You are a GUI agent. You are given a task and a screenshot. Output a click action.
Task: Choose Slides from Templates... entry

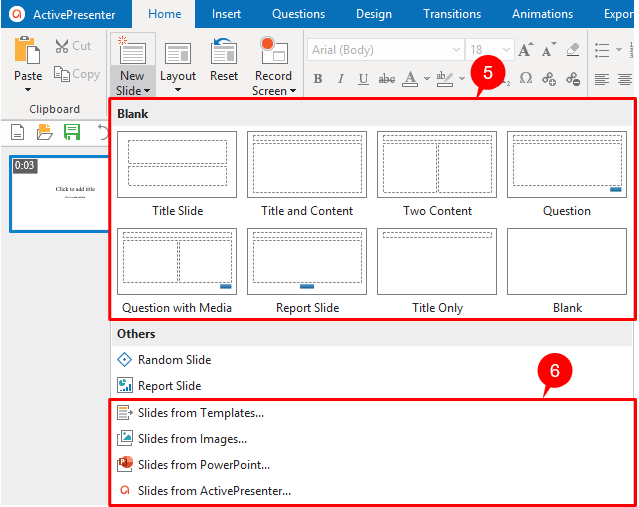pos(201,413)
